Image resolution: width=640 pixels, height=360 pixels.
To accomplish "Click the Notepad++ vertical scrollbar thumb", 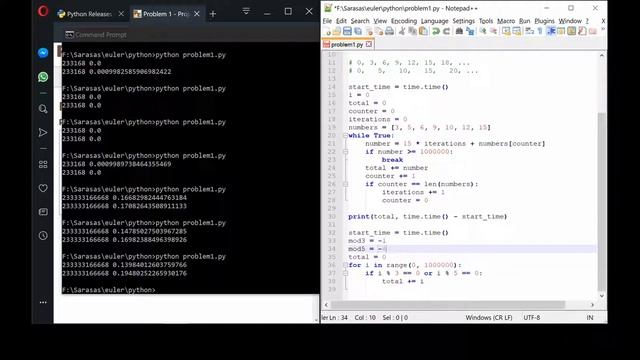I will [x=602, y=202].
